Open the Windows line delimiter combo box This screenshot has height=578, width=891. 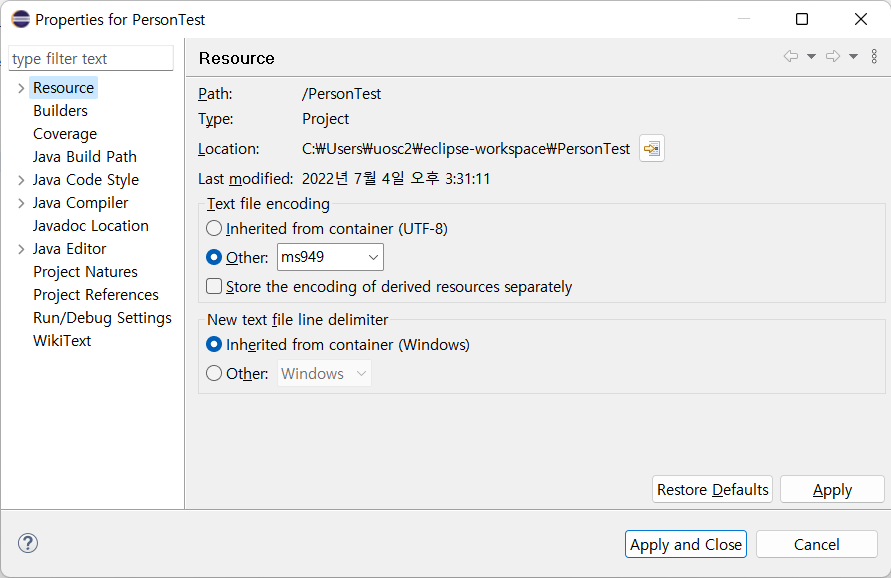pyautogui.click(x=324, y=373)
